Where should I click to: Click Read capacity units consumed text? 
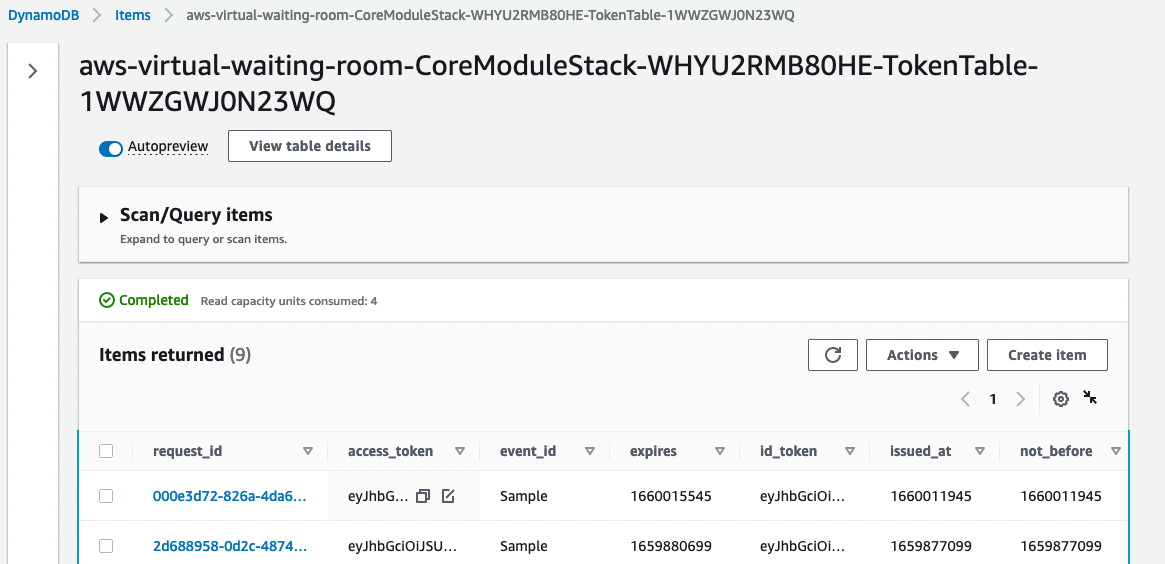(x=289, y=301)
